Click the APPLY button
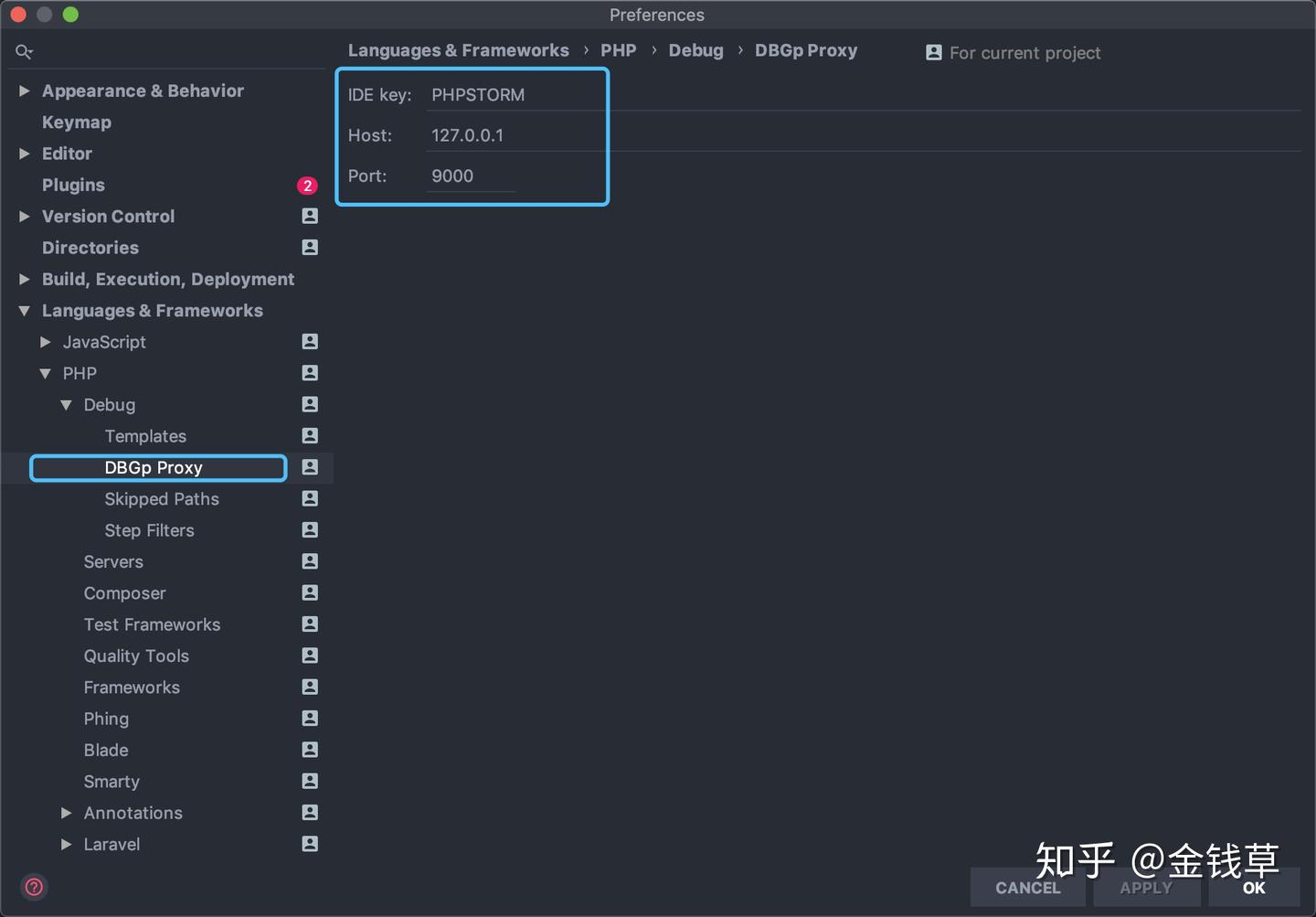The image size is (1316, 917). 1146,888
